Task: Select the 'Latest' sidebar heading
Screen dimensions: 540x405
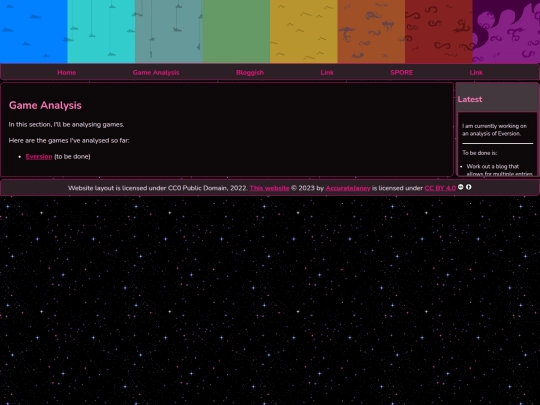Action: point(470,99)
